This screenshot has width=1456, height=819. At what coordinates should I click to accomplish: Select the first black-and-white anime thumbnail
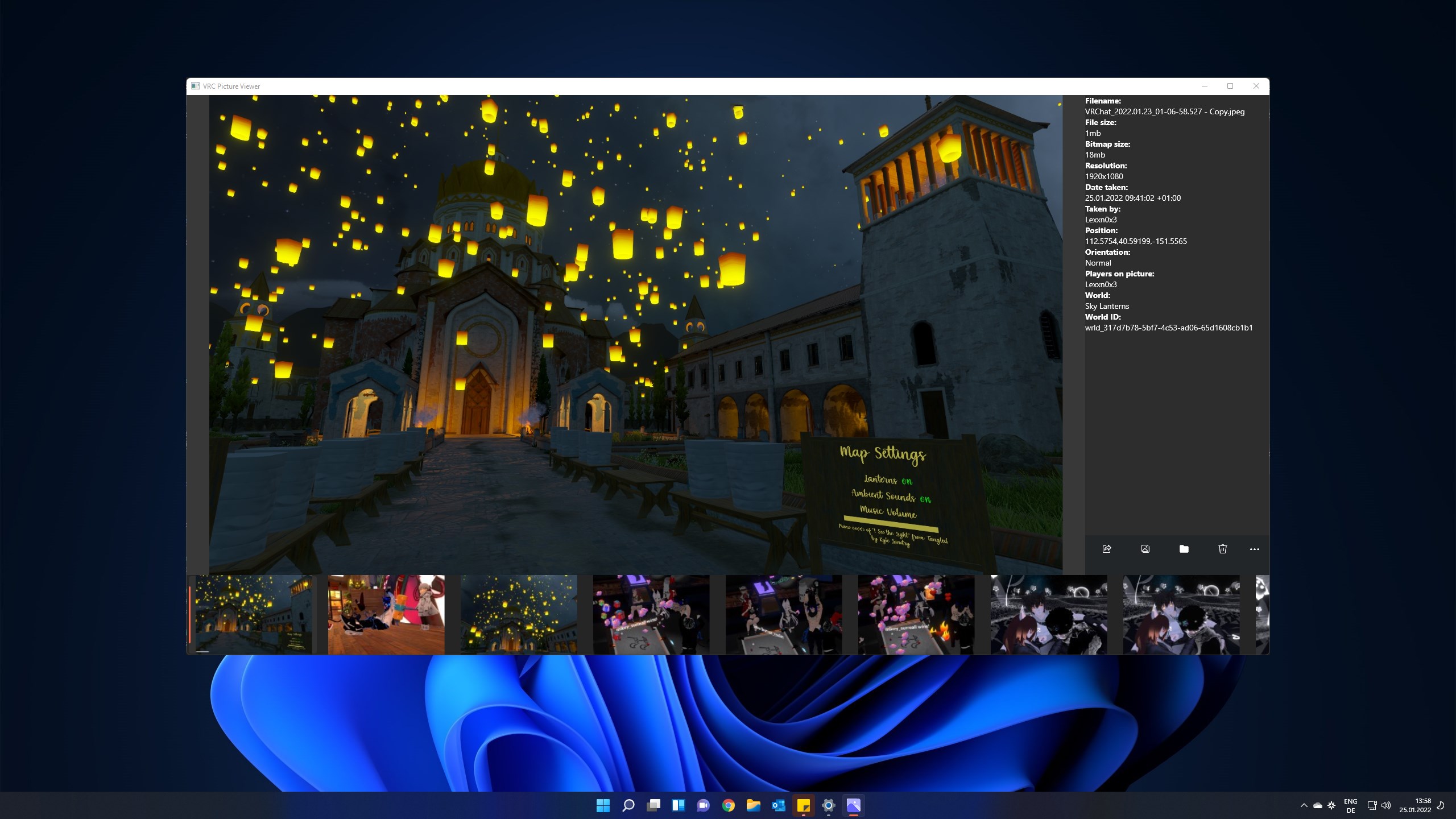(x=1049, y=614)
